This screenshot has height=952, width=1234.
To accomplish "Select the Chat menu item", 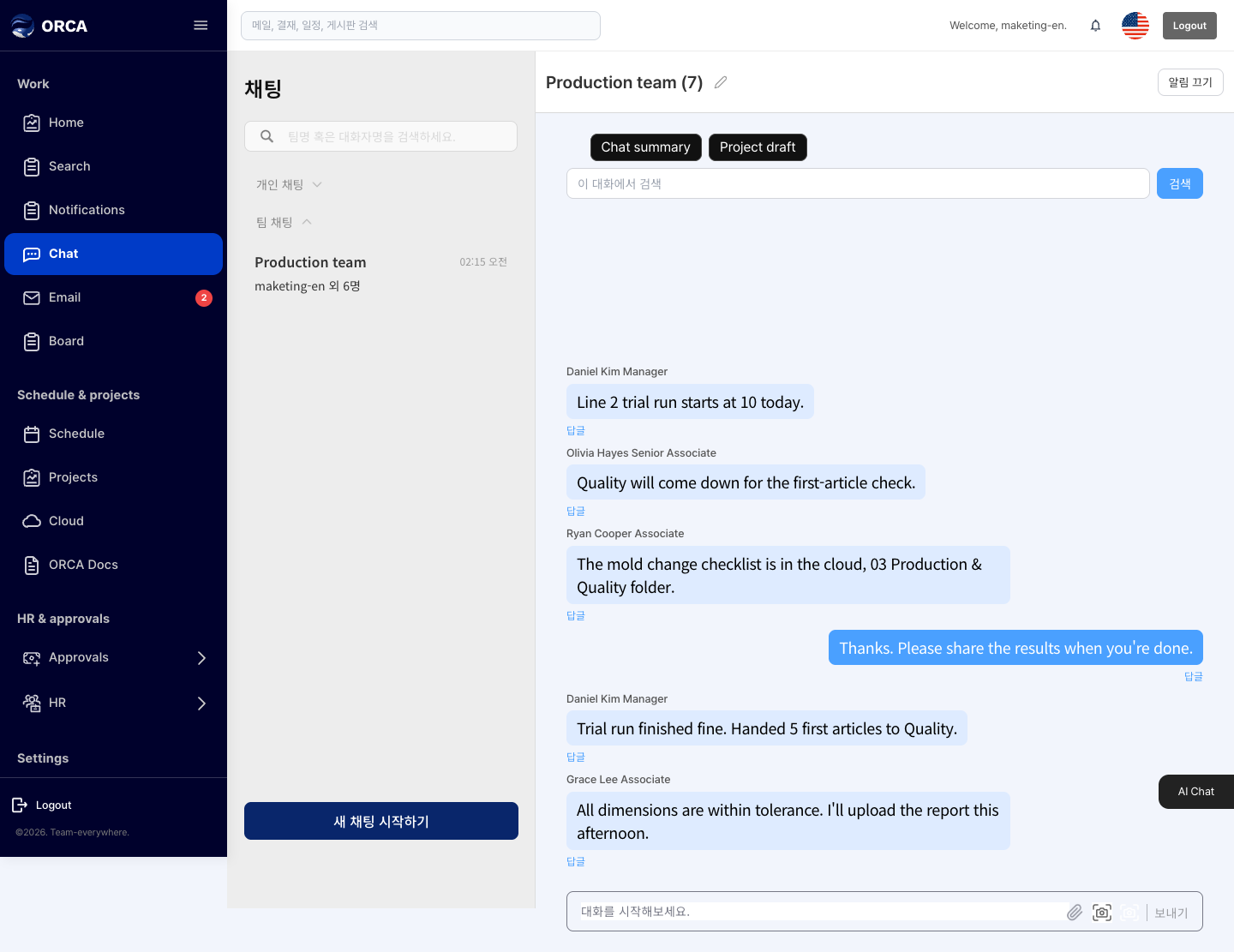I will [x=113, y=254].
